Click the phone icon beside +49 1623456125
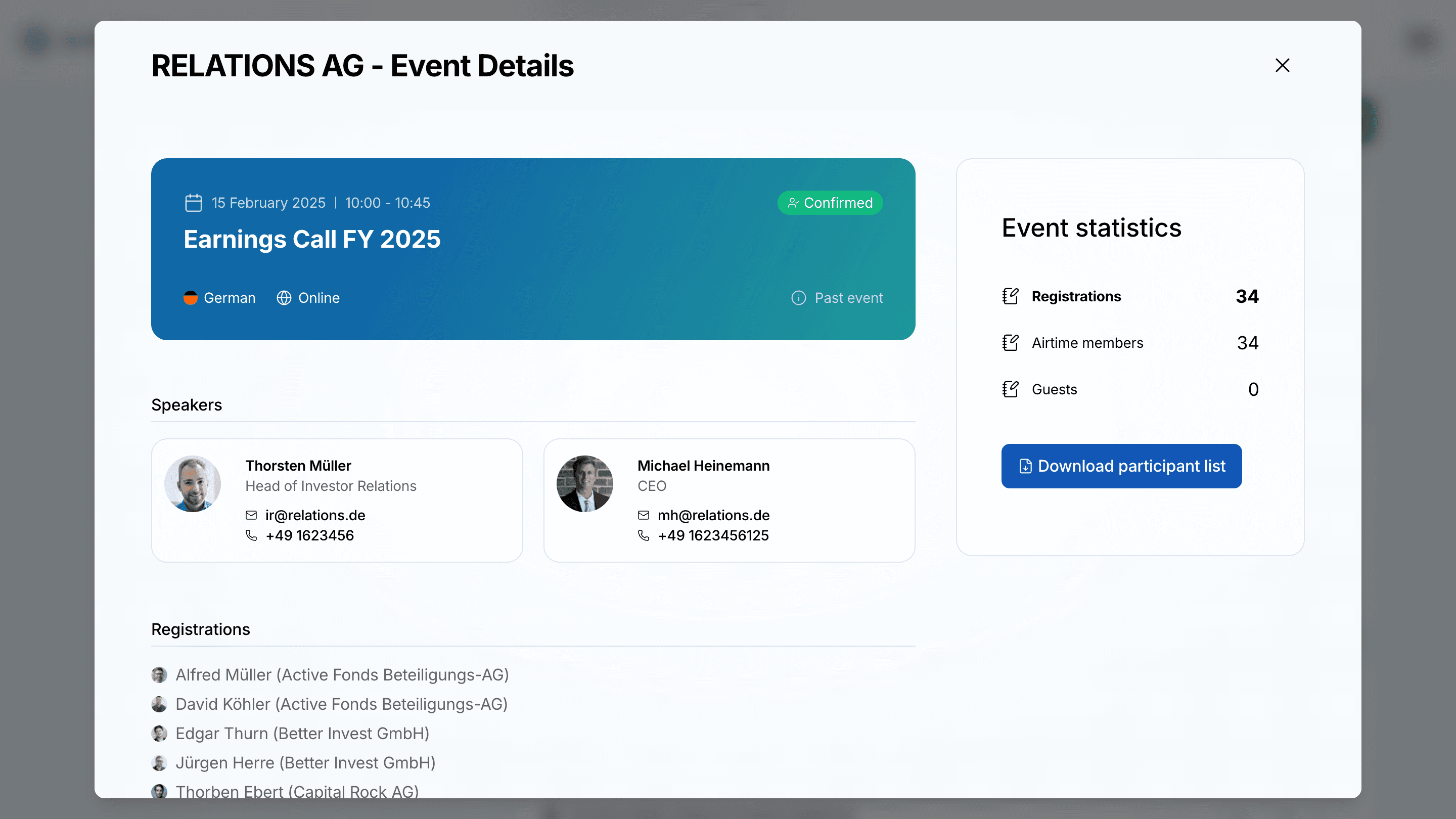Viewport: 1456px width, 819px height. [643, 535]
